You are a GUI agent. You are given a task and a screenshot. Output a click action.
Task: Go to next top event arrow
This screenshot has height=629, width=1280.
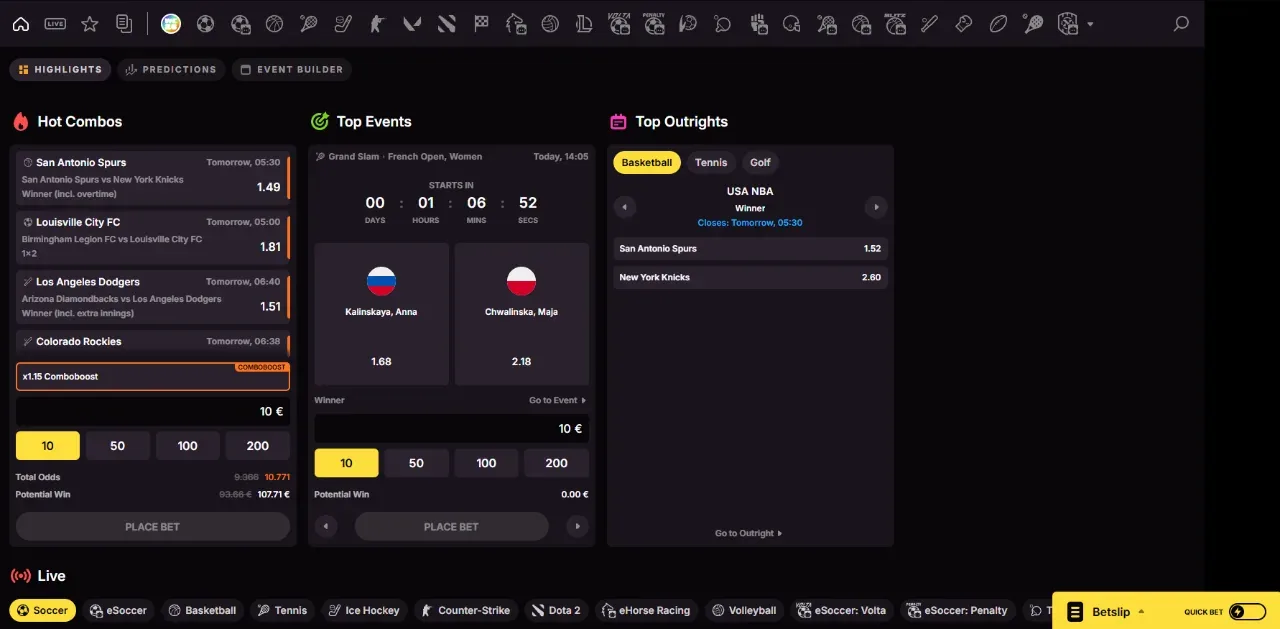[577, 526]
